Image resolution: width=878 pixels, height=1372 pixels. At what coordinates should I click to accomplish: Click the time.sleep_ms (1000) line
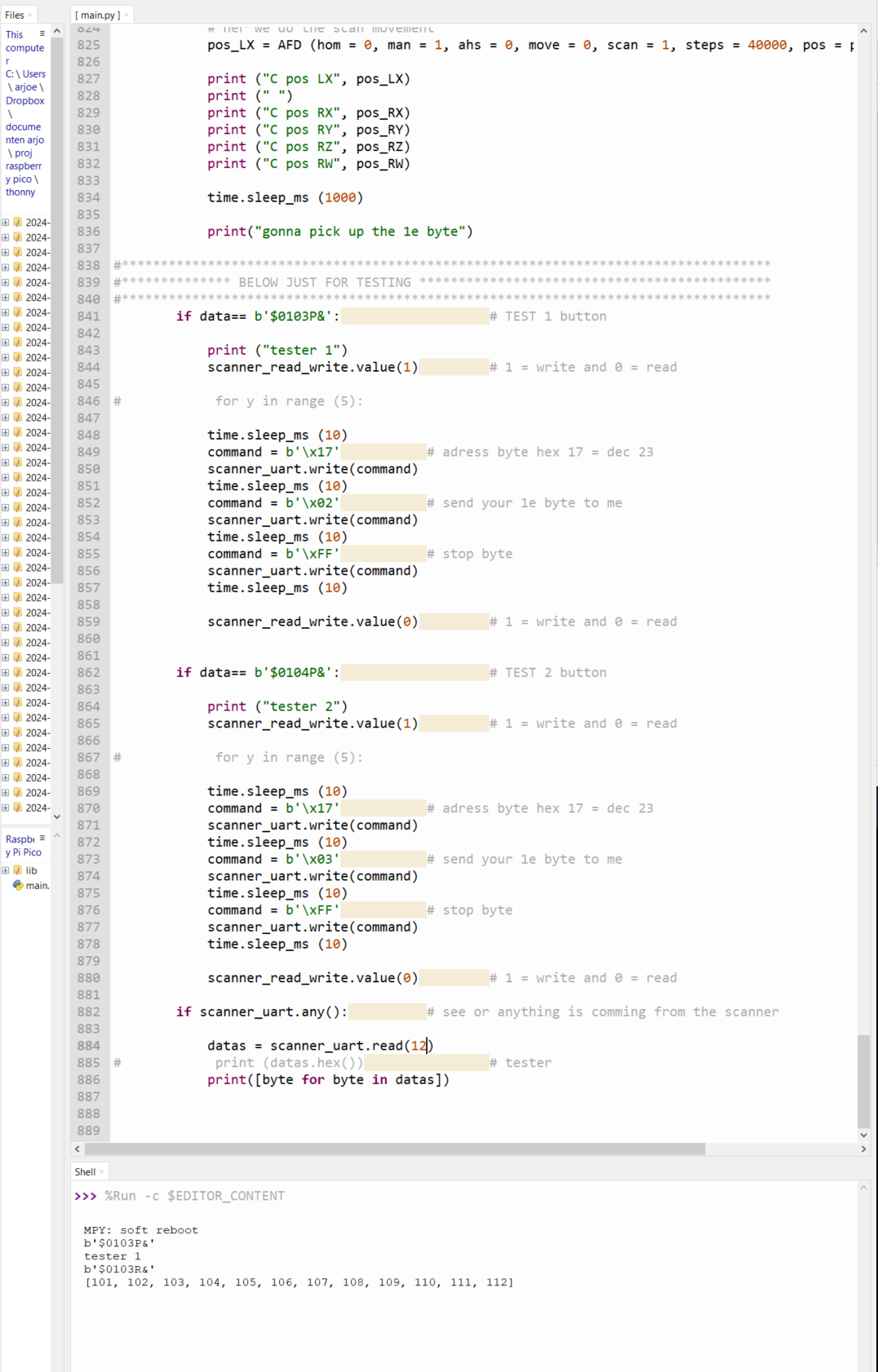tap(286, 197)
